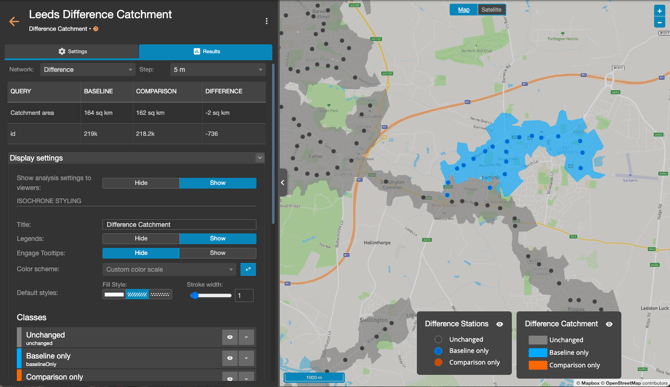Open the Step dropdown showing 5 m

[218, 70]
